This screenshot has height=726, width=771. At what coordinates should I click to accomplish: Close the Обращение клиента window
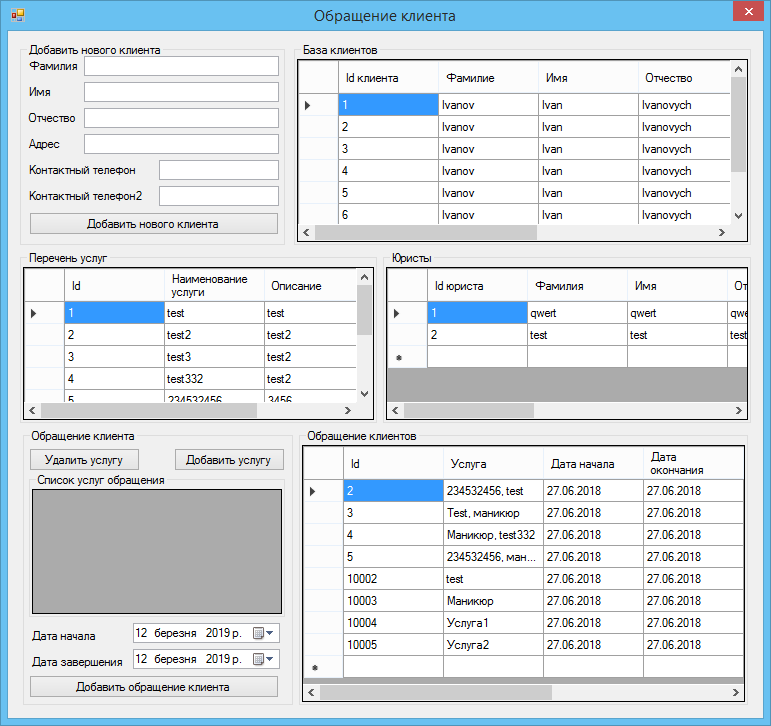pyautogui.click(x=748, y=12)
